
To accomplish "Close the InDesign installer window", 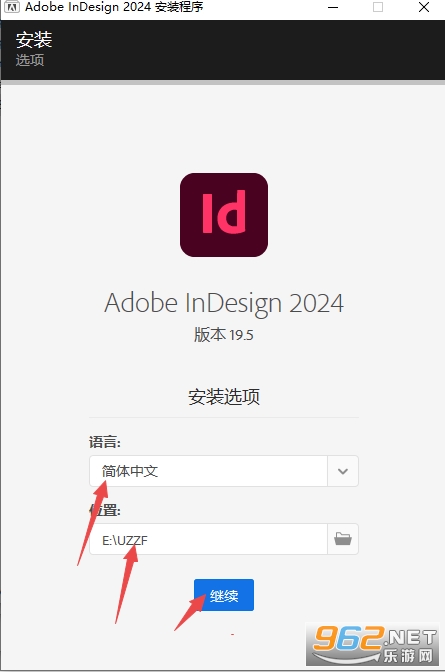I will click(424, 7).
